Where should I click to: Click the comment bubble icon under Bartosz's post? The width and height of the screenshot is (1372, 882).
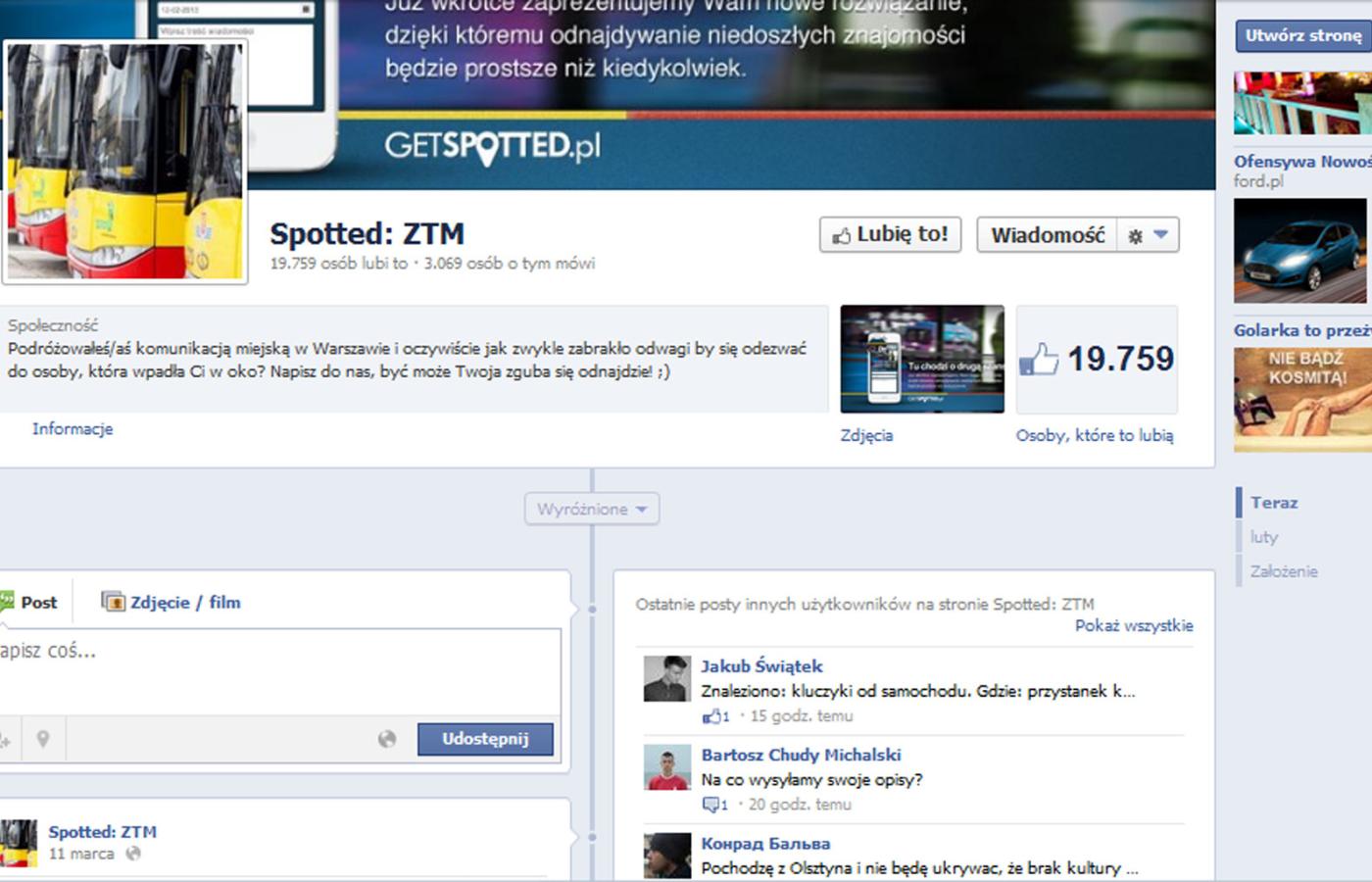[x=710, y=805]
